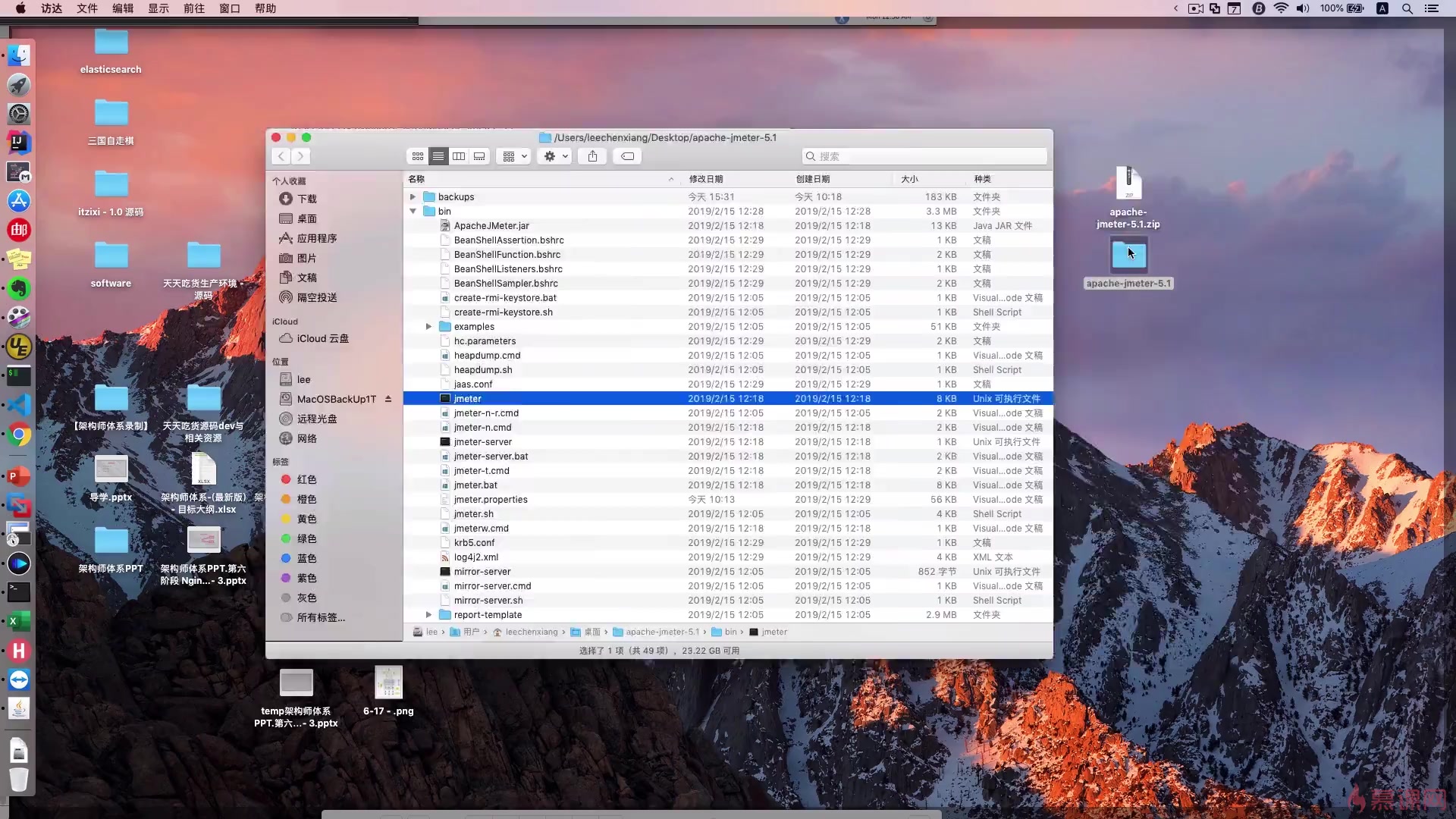Viewport: 1456px width, 819px height.
Task: Expand the report-template folder
Action: (x=428, y=615)
